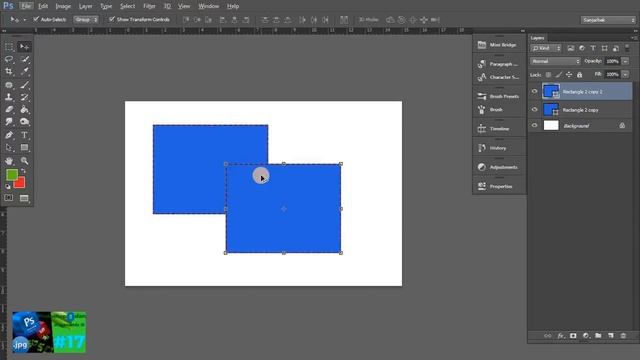Open the layer filter Kind dropdown
640x360 pixels.
pos(546,49)
